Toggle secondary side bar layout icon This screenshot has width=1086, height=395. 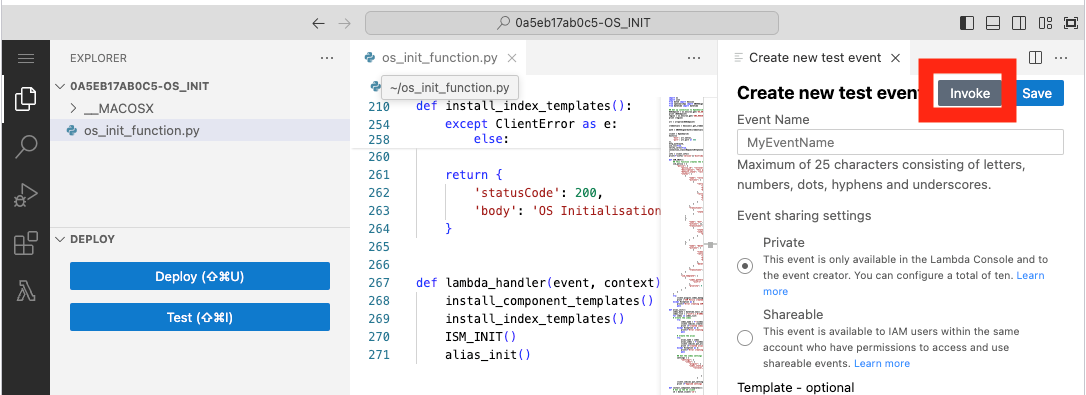1019,23
